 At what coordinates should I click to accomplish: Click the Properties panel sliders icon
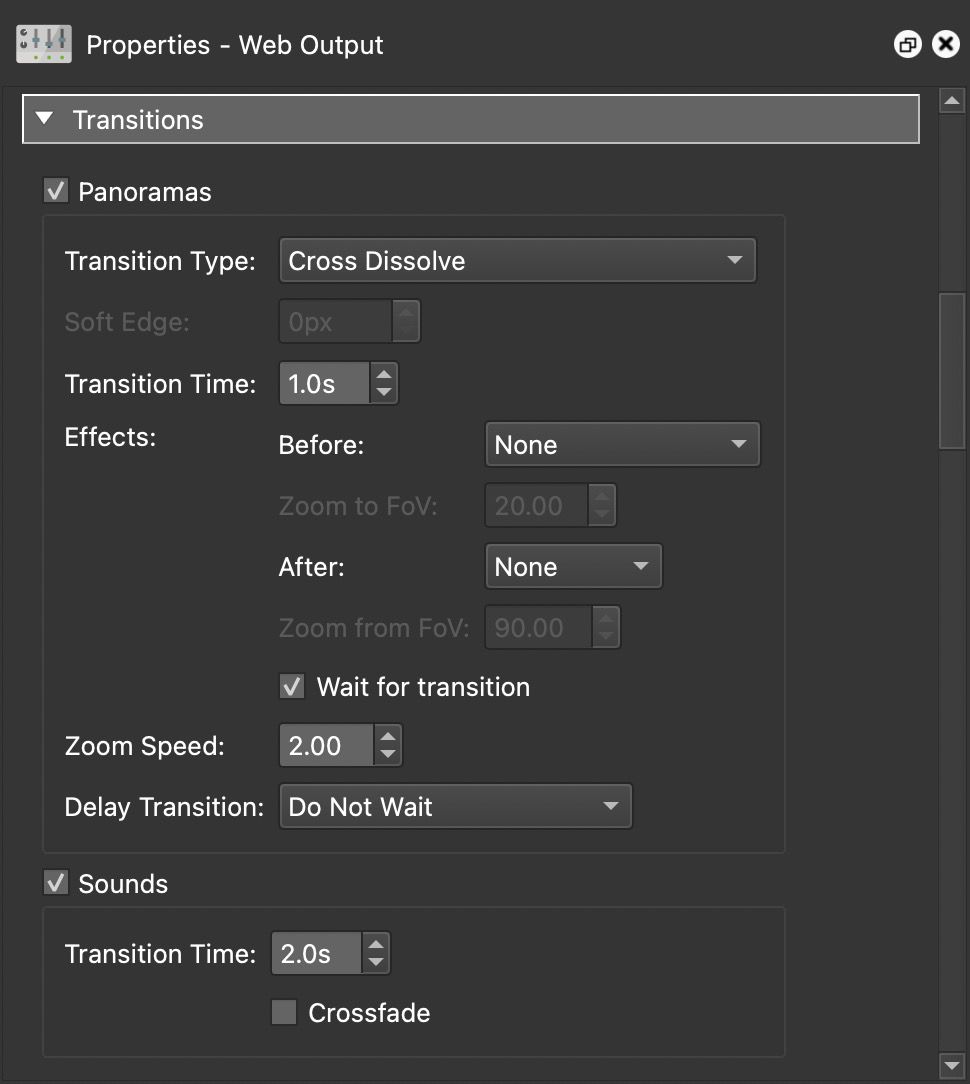point(43,44)
